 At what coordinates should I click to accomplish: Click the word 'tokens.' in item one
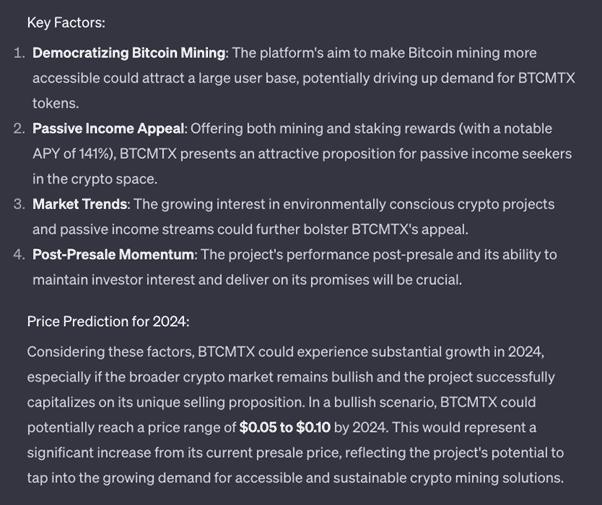coord(56,103)
